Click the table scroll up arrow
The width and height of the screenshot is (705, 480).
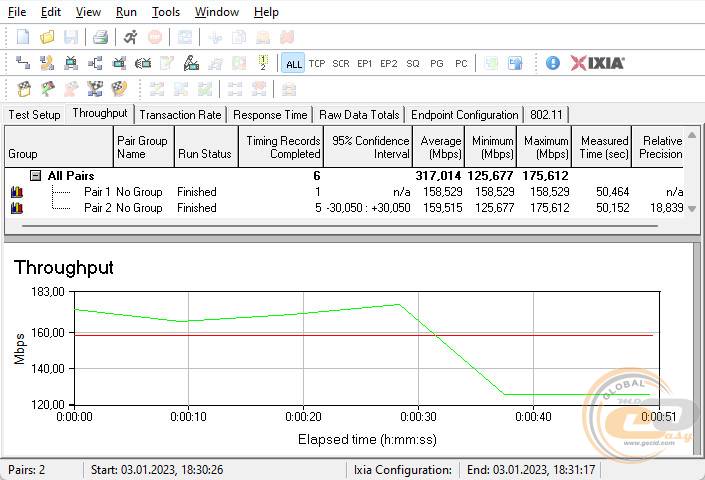(692, 135)
